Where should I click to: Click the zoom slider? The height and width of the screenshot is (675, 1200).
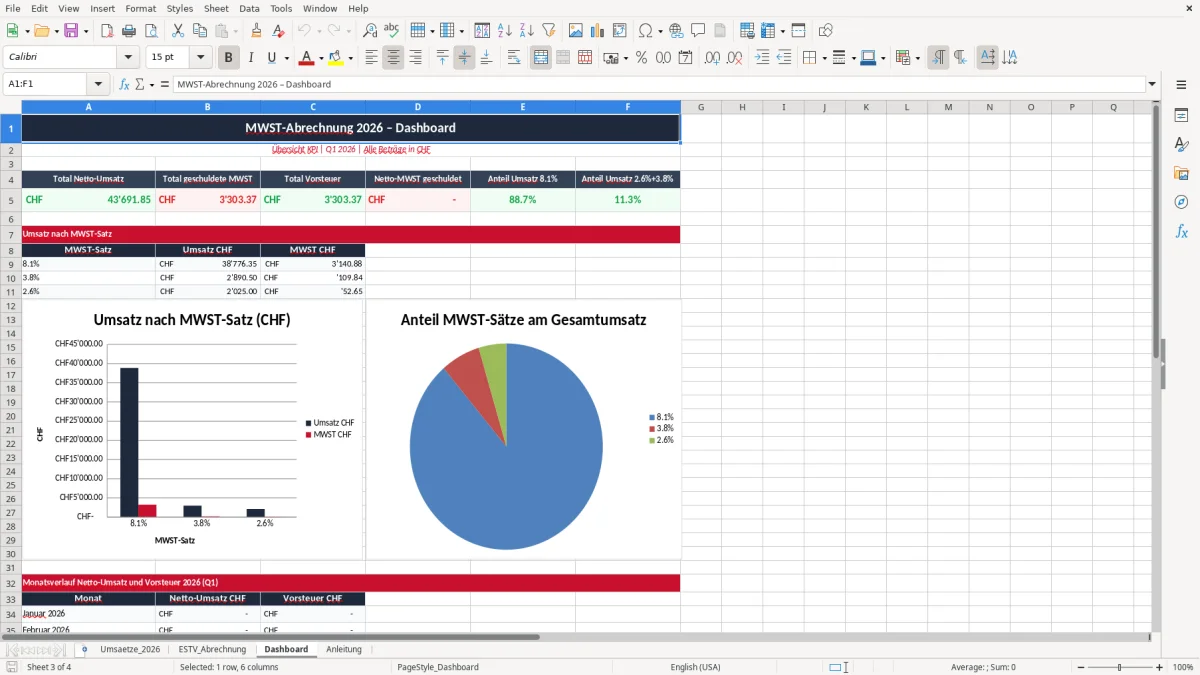pyautogui.click(x=1119, y=667)
